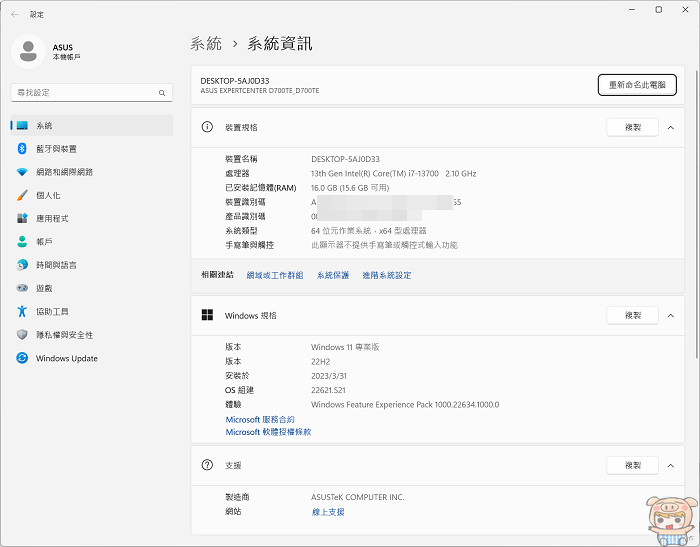Open 網路和網際網路 network settings

click(x=64, y=172)
